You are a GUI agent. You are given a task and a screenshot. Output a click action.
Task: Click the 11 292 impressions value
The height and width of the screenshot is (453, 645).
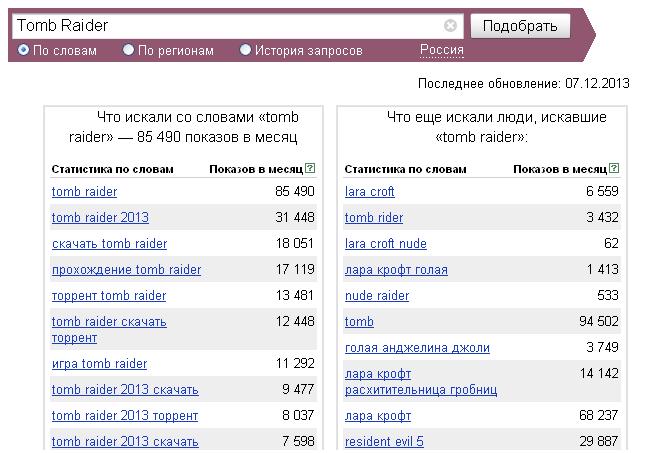pyautogui.click(x=295, y=363)
